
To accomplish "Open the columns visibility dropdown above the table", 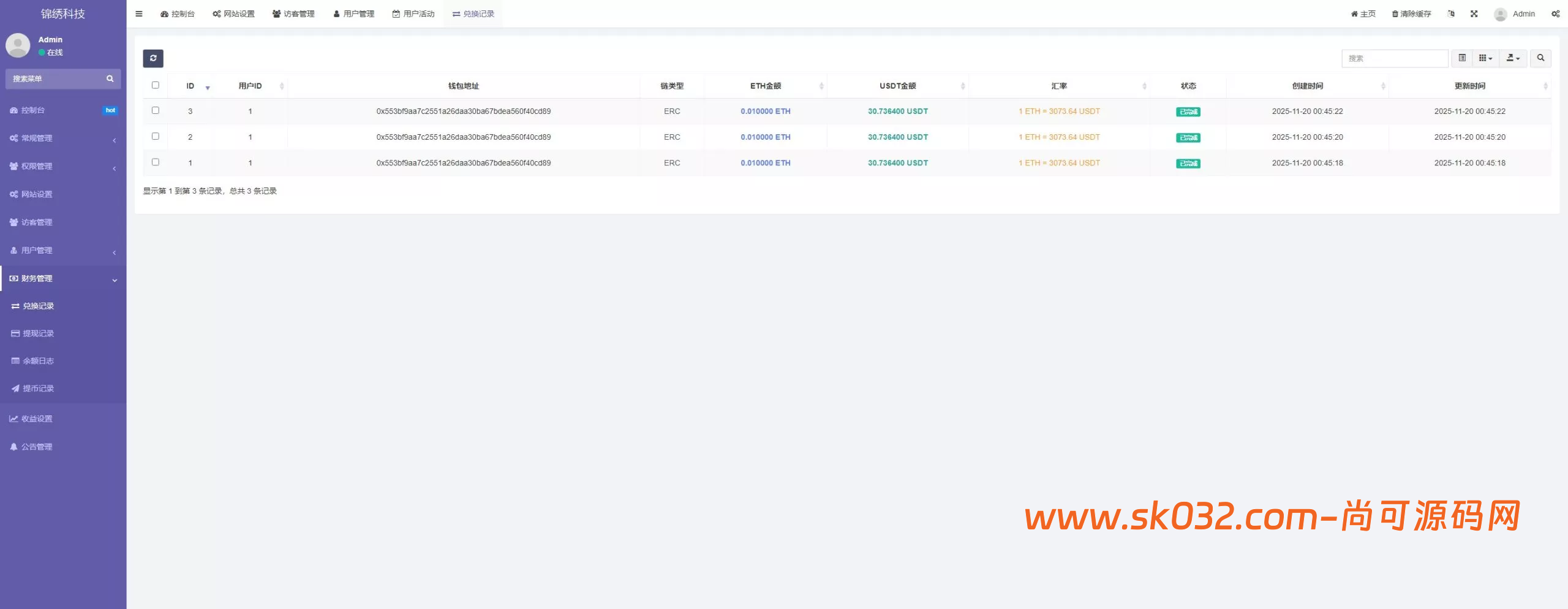I will pyautogui.click(x=1485, y=58).
